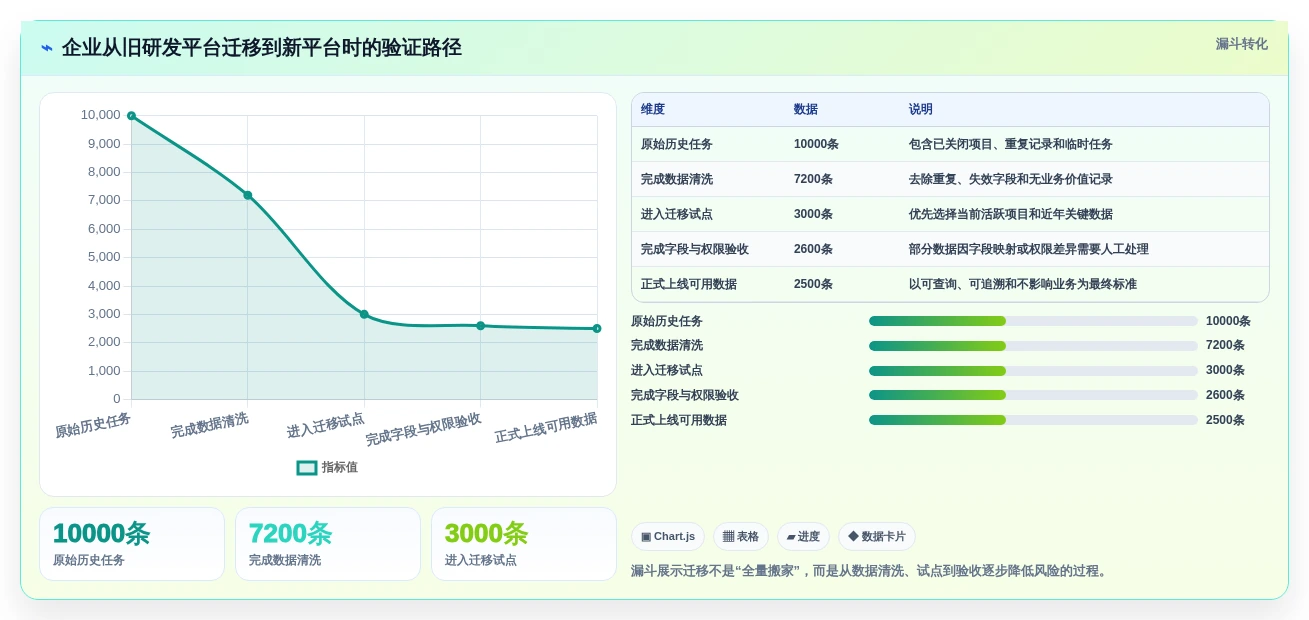The height and width of the screenshot is (620, 1309).
Task: Select the 表格 tag chip
Action: (x=741, y=536)
